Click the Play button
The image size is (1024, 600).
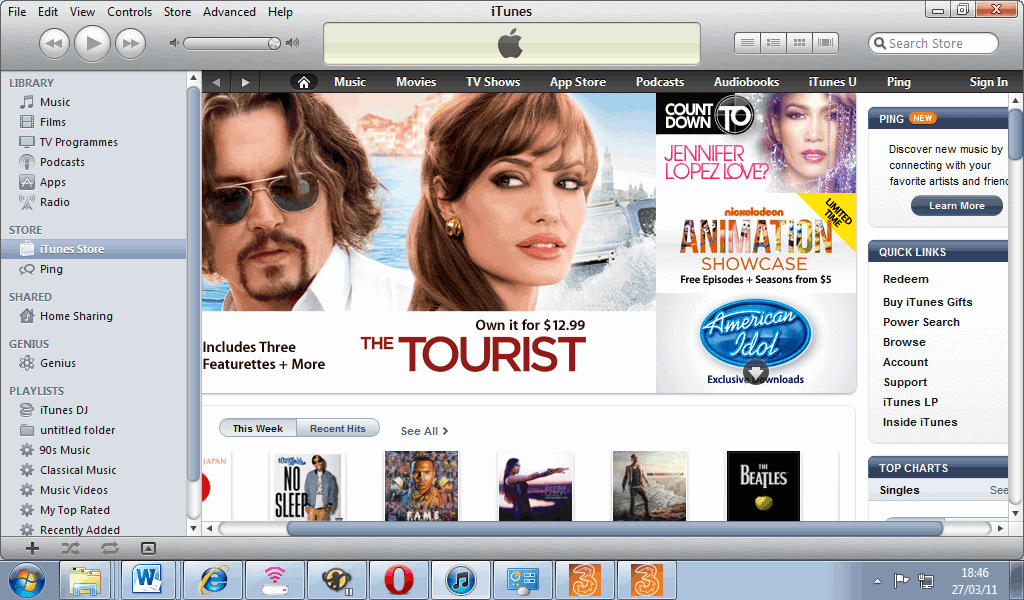[92, 43]
